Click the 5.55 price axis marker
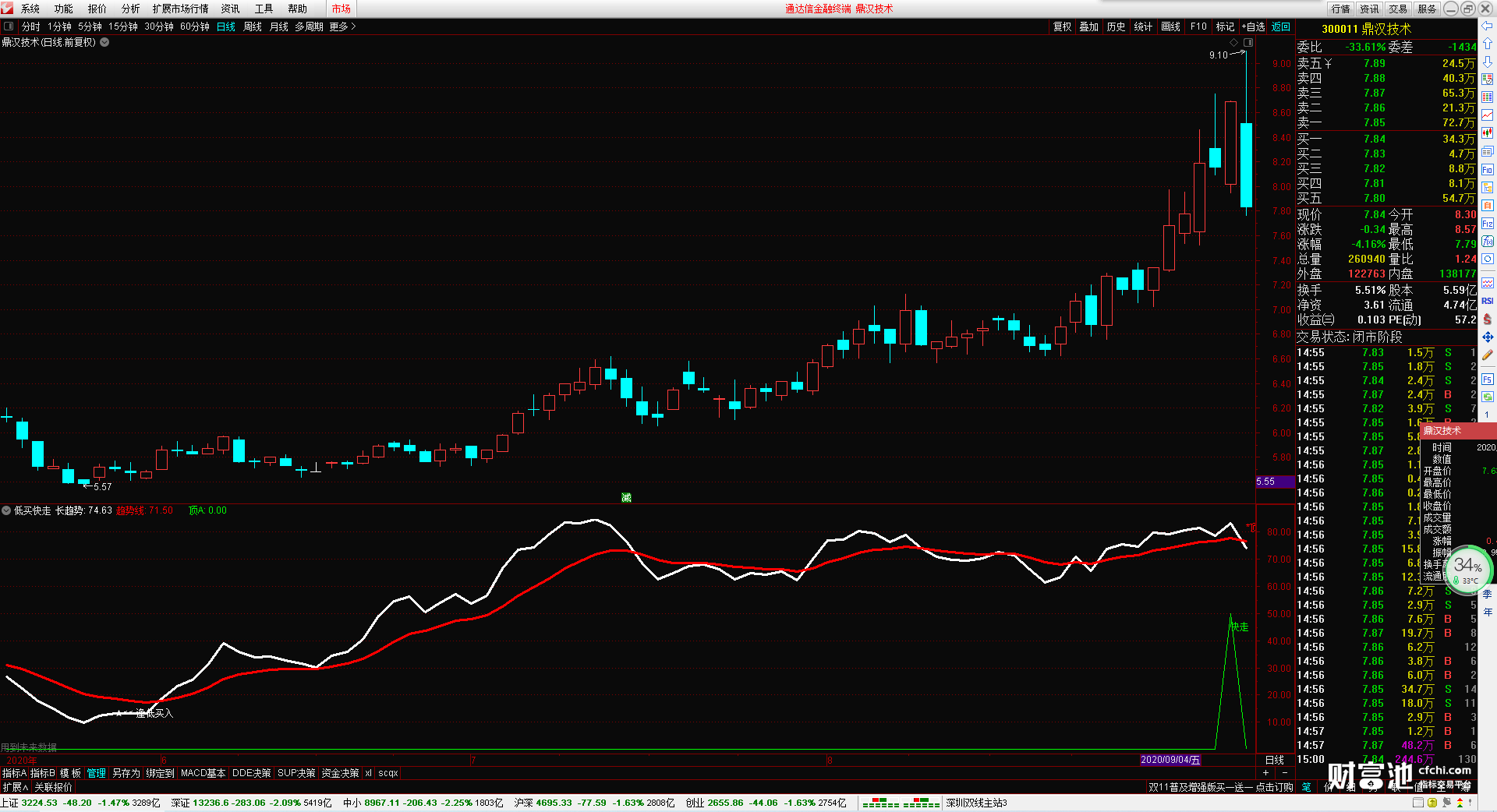Viewport: 1497px width, 812px height. (1275, 482)
